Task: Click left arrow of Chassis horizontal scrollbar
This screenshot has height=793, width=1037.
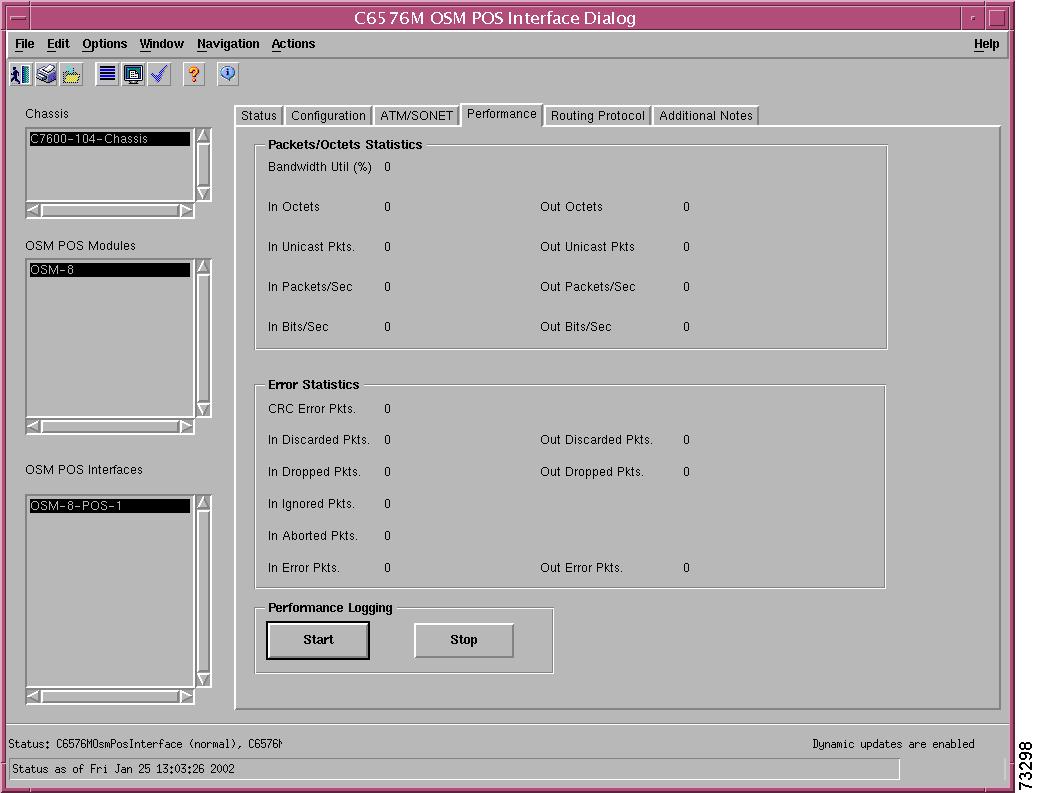Action: (33, 210)
